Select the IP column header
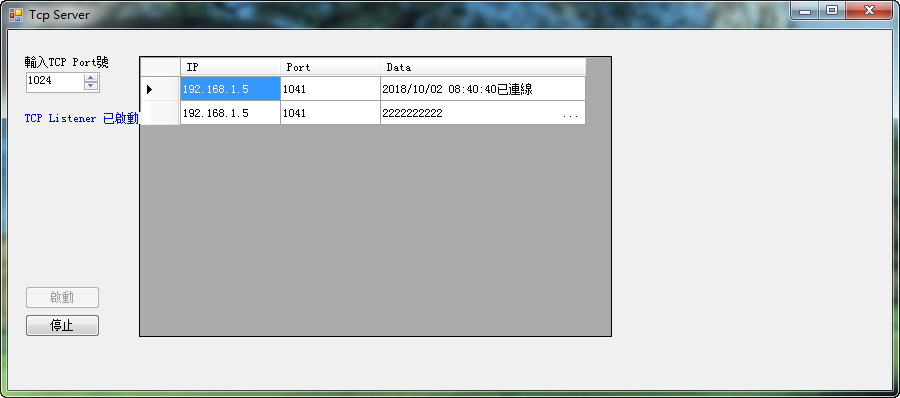Screen dimensions: 900x398 [230, 67]
